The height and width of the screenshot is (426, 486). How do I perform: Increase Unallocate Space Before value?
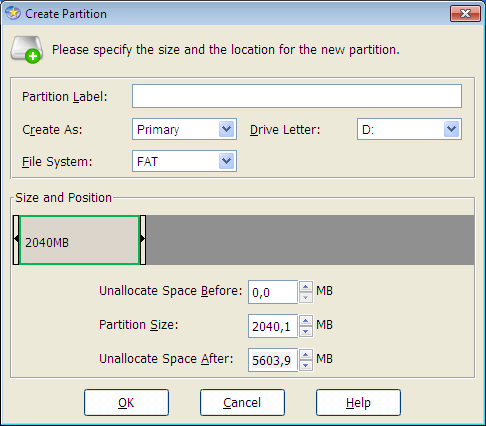[306, 287]
